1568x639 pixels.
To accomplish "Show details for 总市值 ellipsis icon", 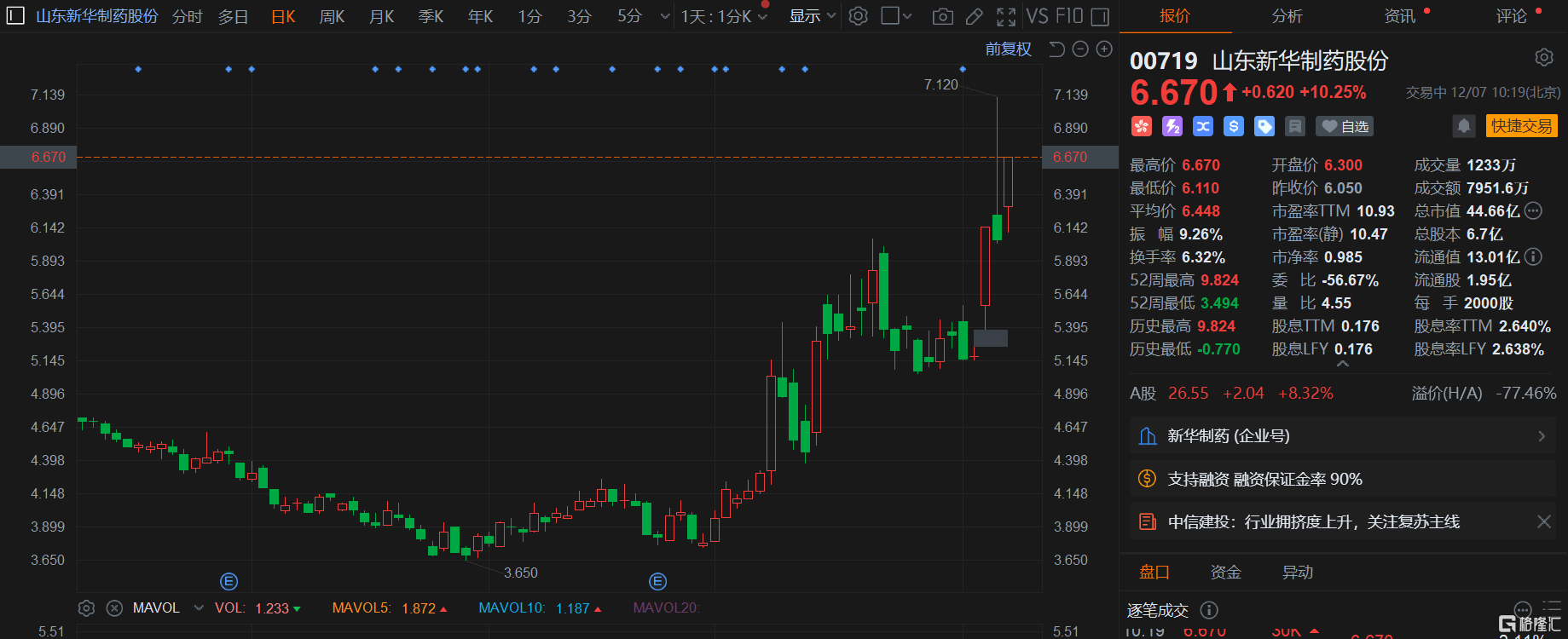I will click(1533, 210).
